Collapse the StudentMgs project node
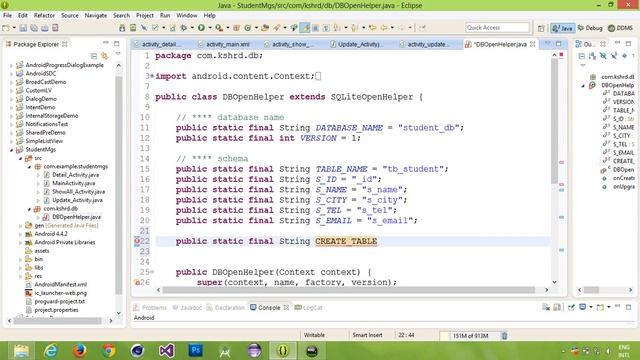 pyautogui.click(x=11, y=150)
